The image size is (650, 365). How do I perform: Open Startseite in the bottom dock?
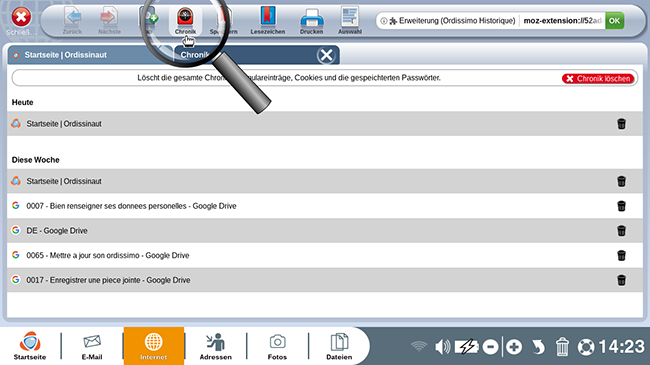click(30, 346)
